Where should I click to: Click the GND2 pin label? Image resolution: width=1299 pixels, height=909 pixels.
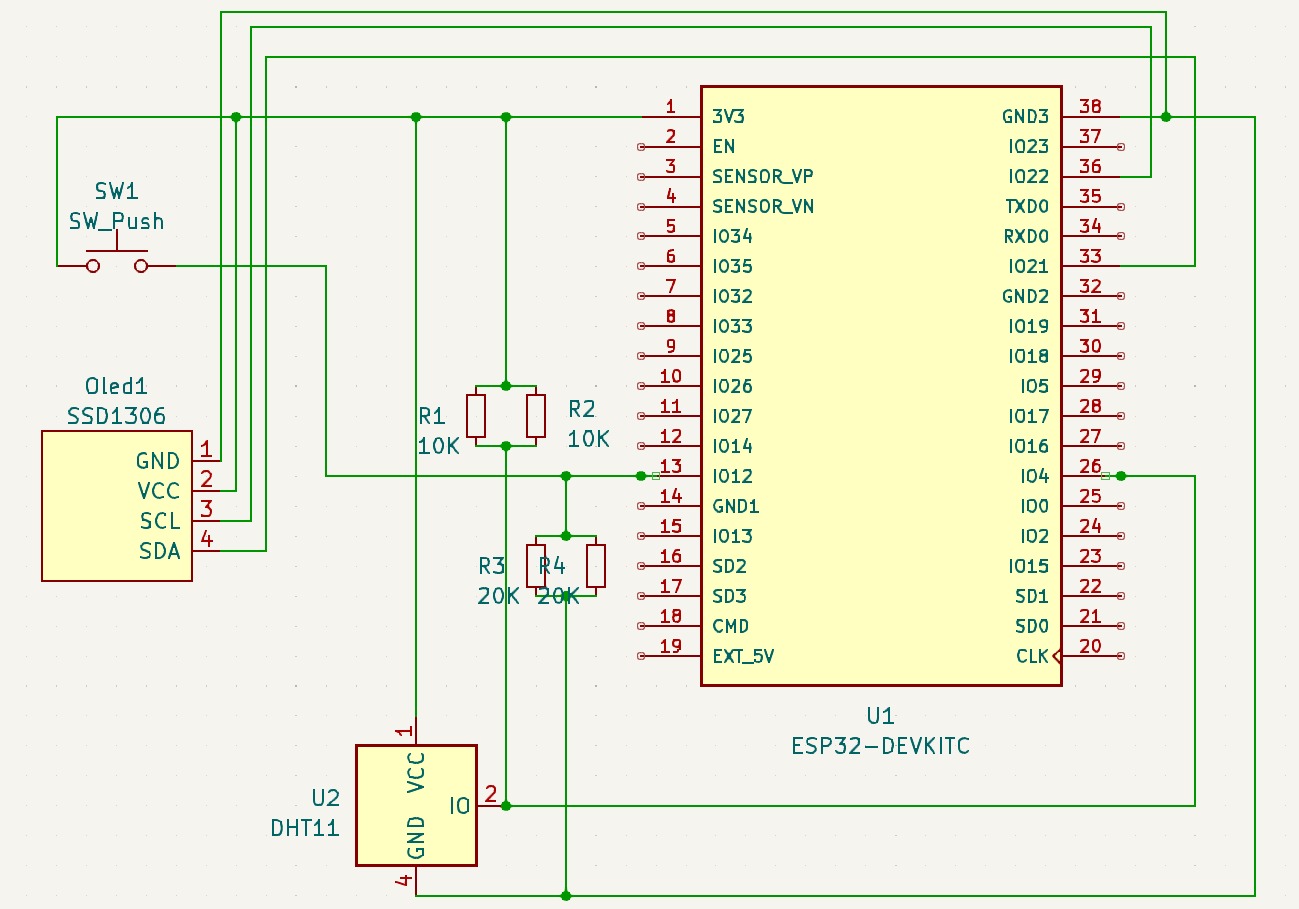1025,296
